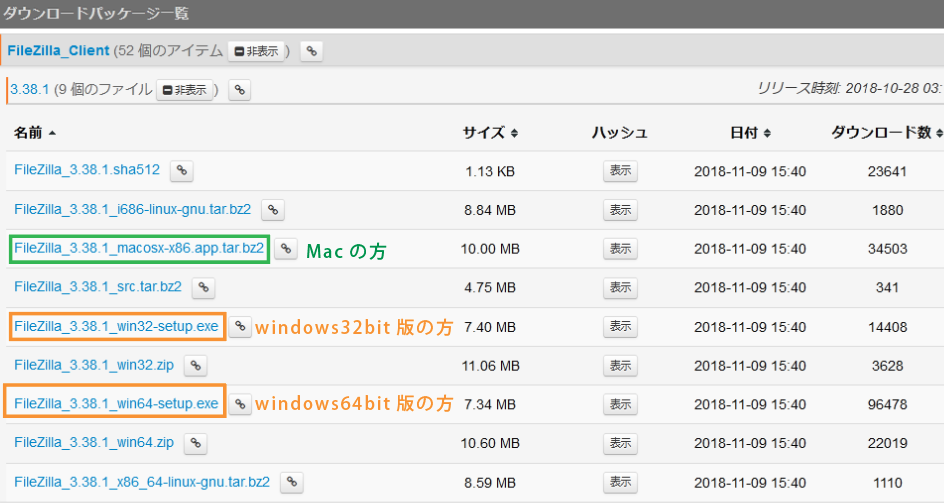Click the 23641 download count cell
The width and height of the screenshot is (944, 504).
887,171
